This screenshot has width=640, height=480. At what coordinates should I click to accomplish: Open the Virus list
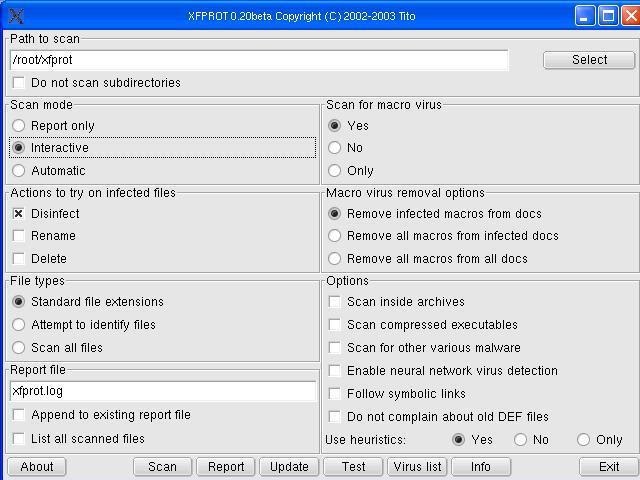click(x=417, y=467)
